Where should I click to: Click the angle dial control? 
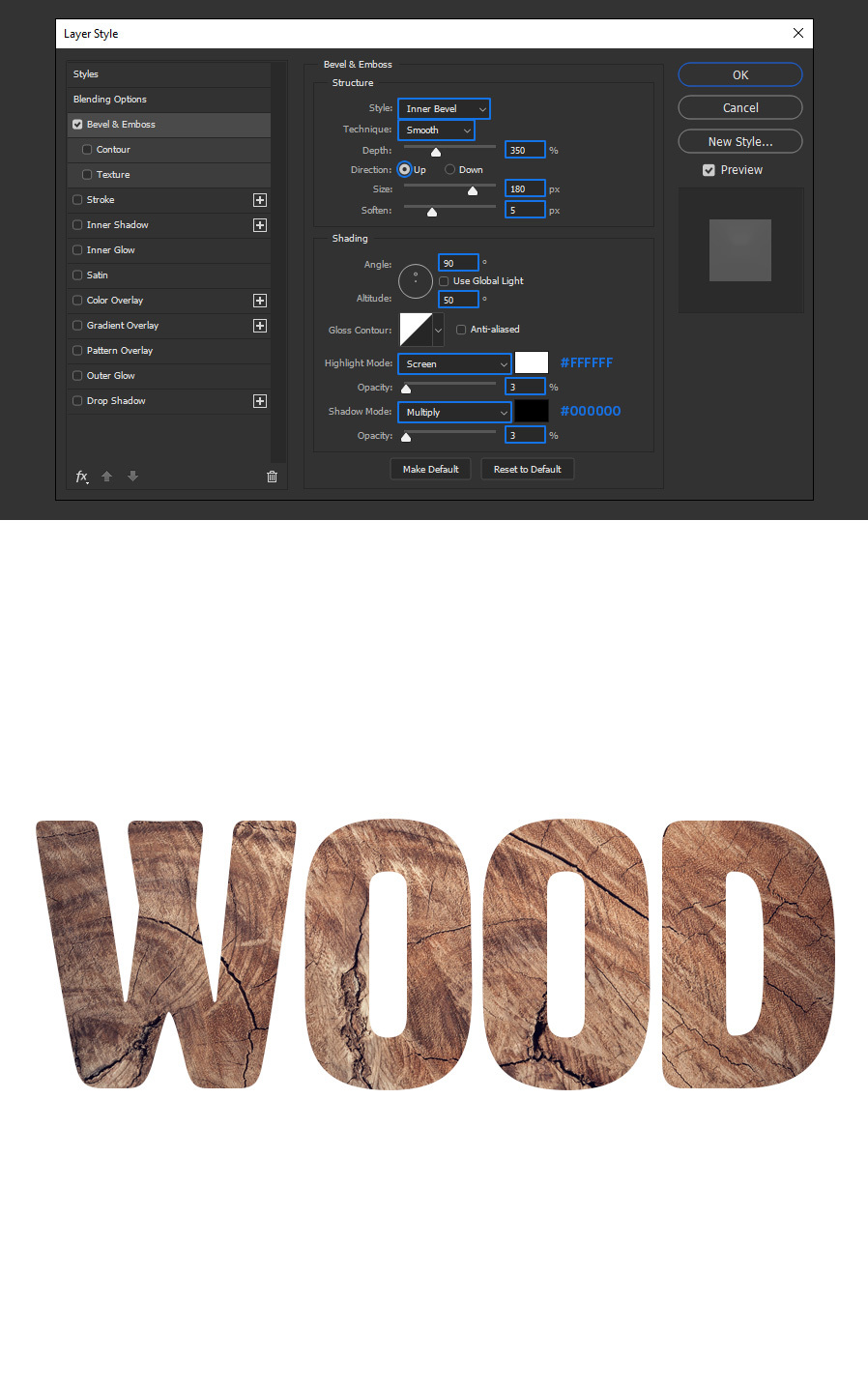click(x=416, y=281)
